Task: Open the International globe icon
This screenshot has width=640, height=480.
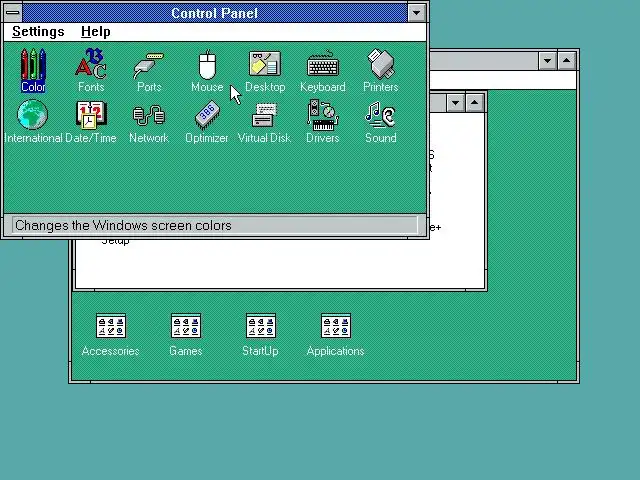Action: click(x=33, y=121)
